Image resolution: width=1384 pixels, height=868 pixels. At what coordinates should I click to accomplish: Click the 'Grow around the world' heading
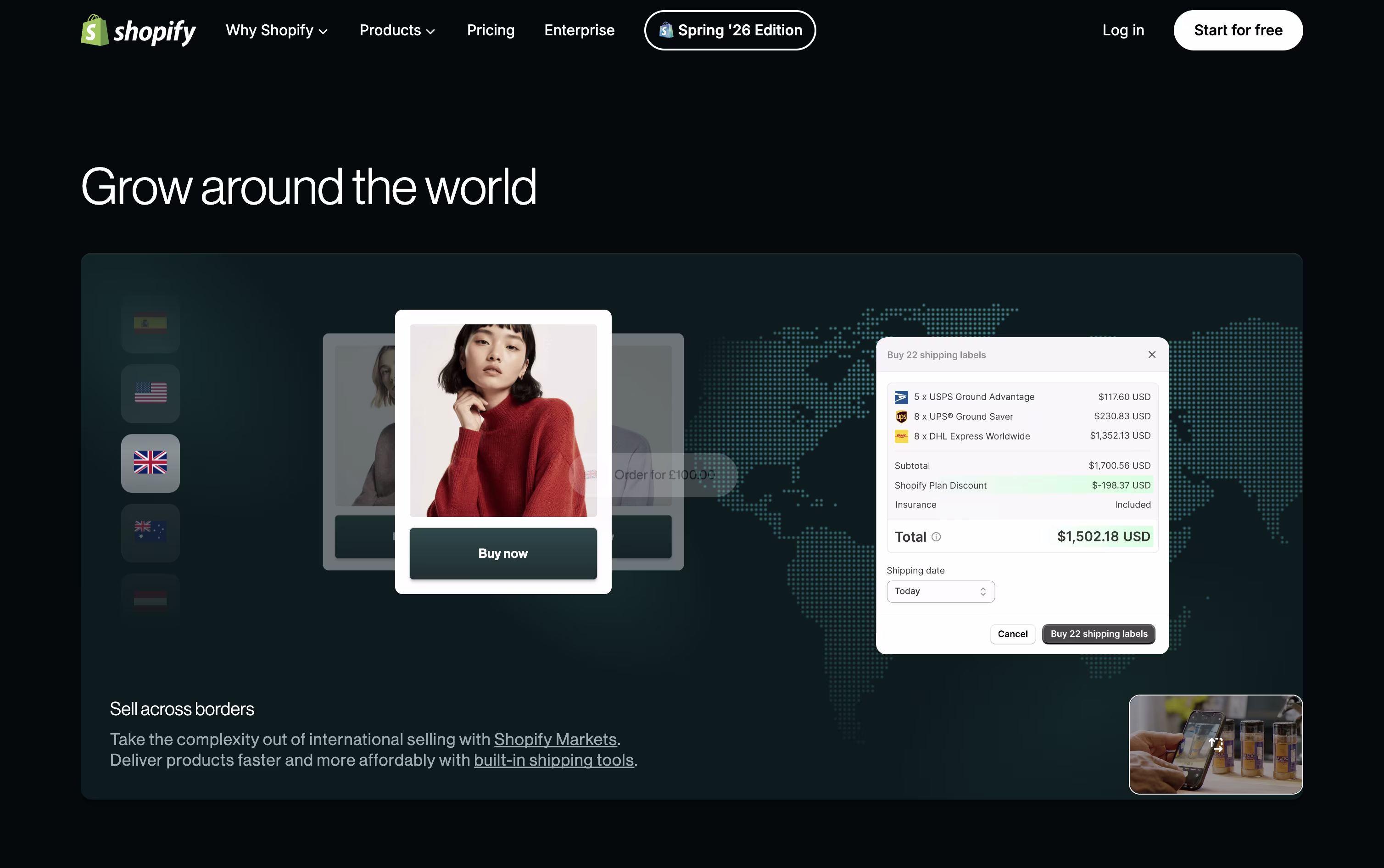tap(309, 187)
